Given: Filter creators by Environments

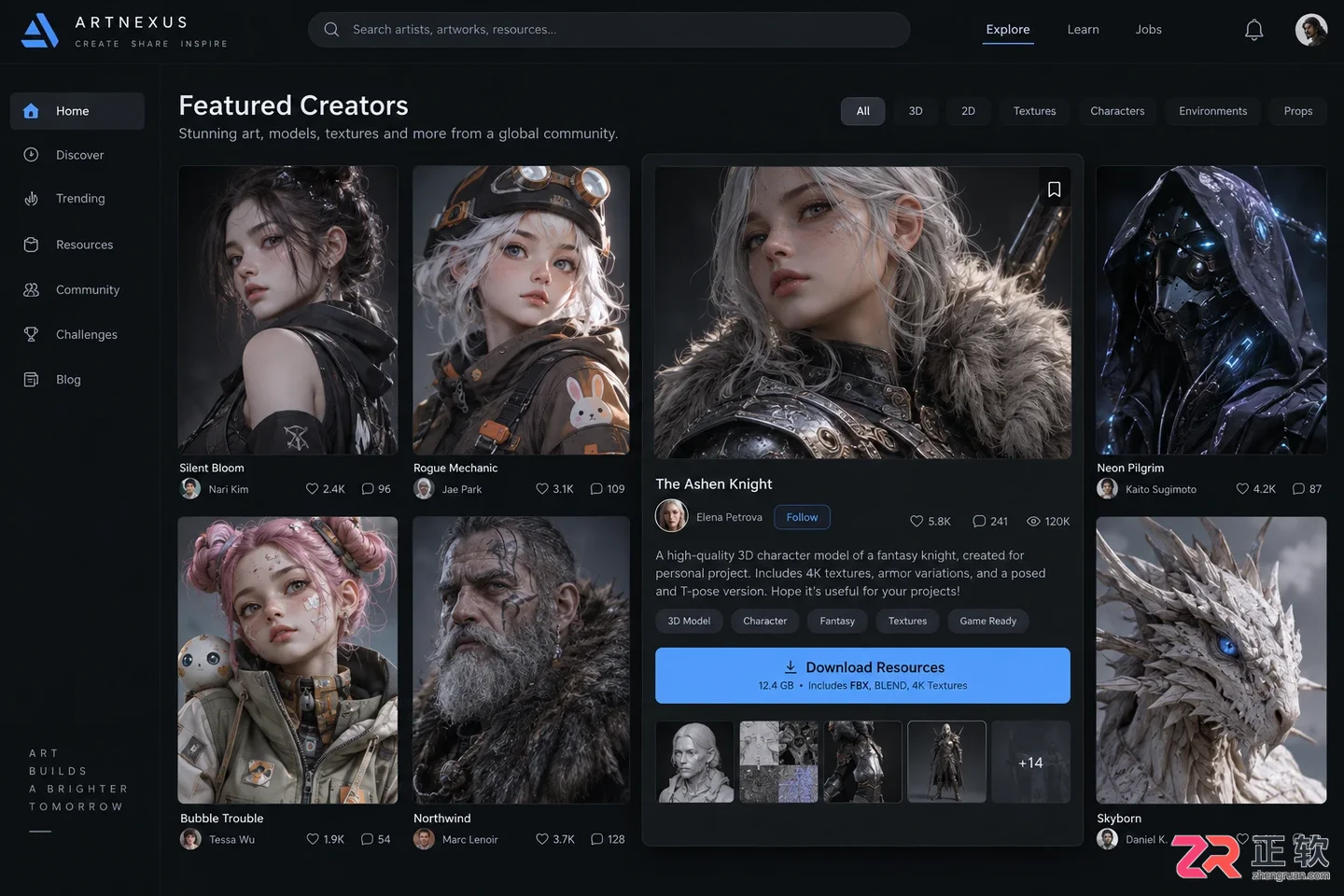Looking at the screenshot, I should (1212, 111).
